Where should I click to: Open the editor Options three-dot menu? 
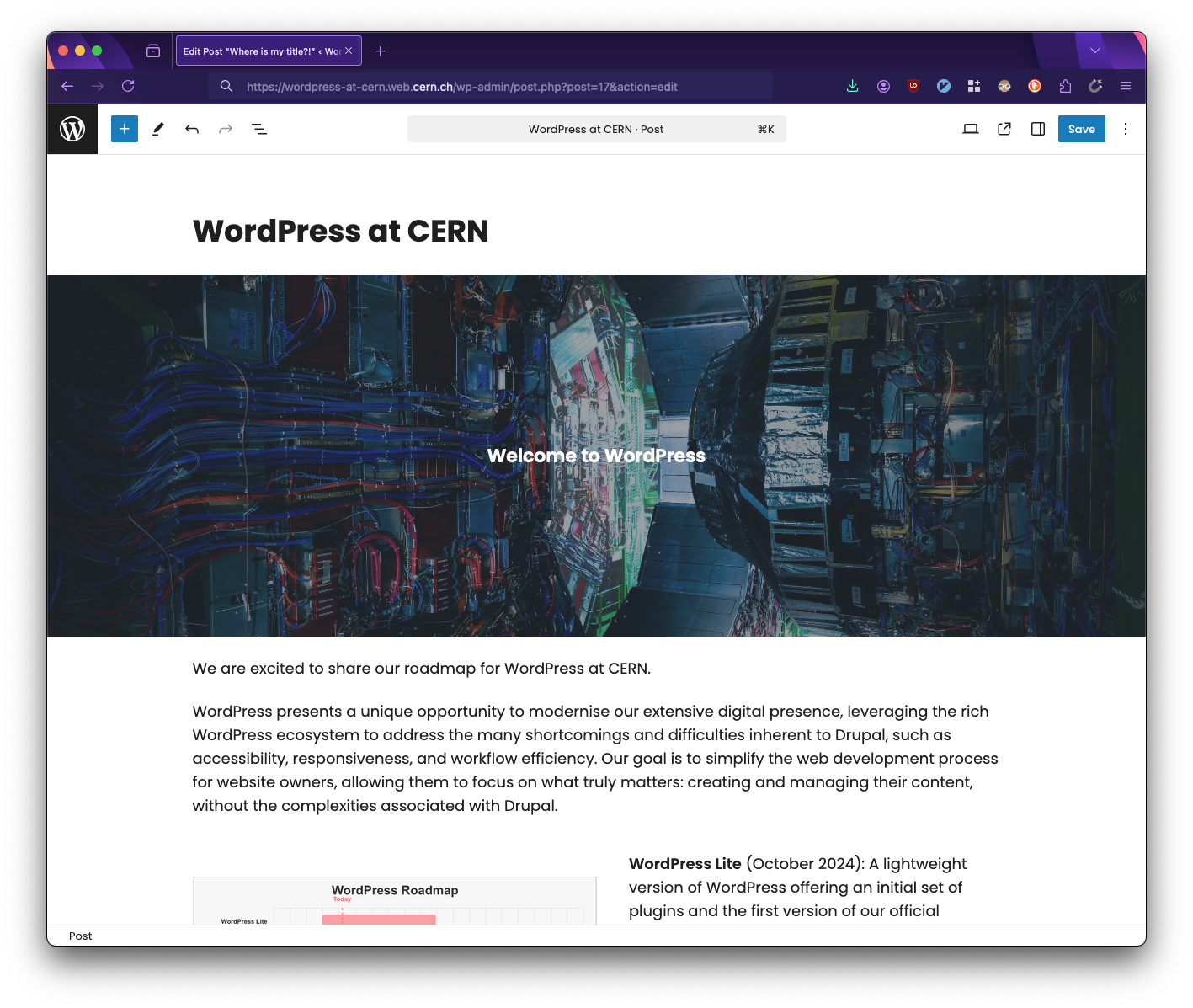(x=1126, y=129)
